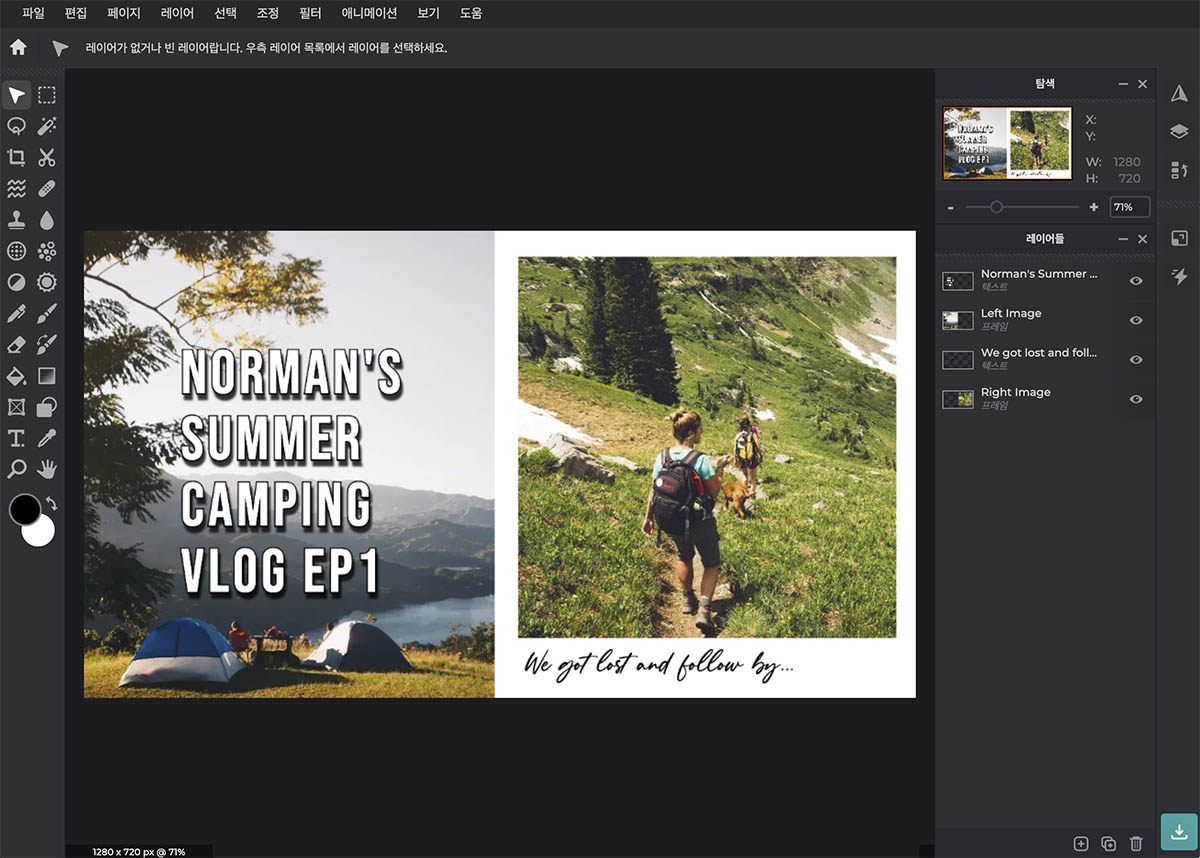
Task: Select the Zoom magnifier tool
Action: click(x=16, y=468)
